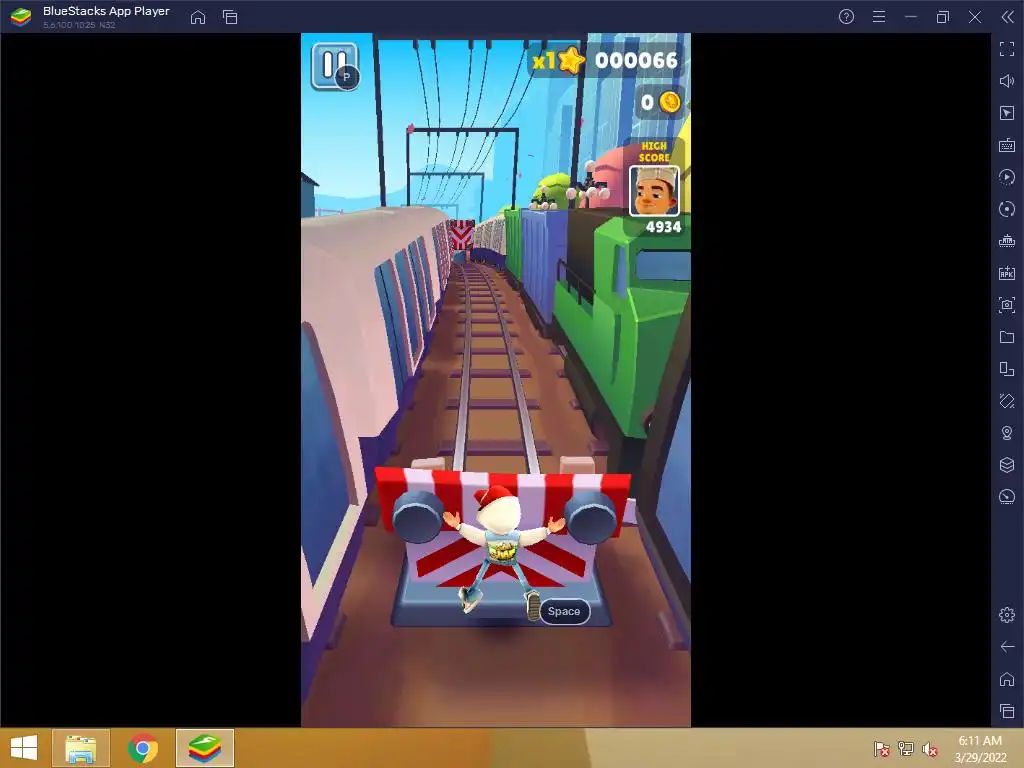Click Android home button in sidebar

[x=1007, y=679]
